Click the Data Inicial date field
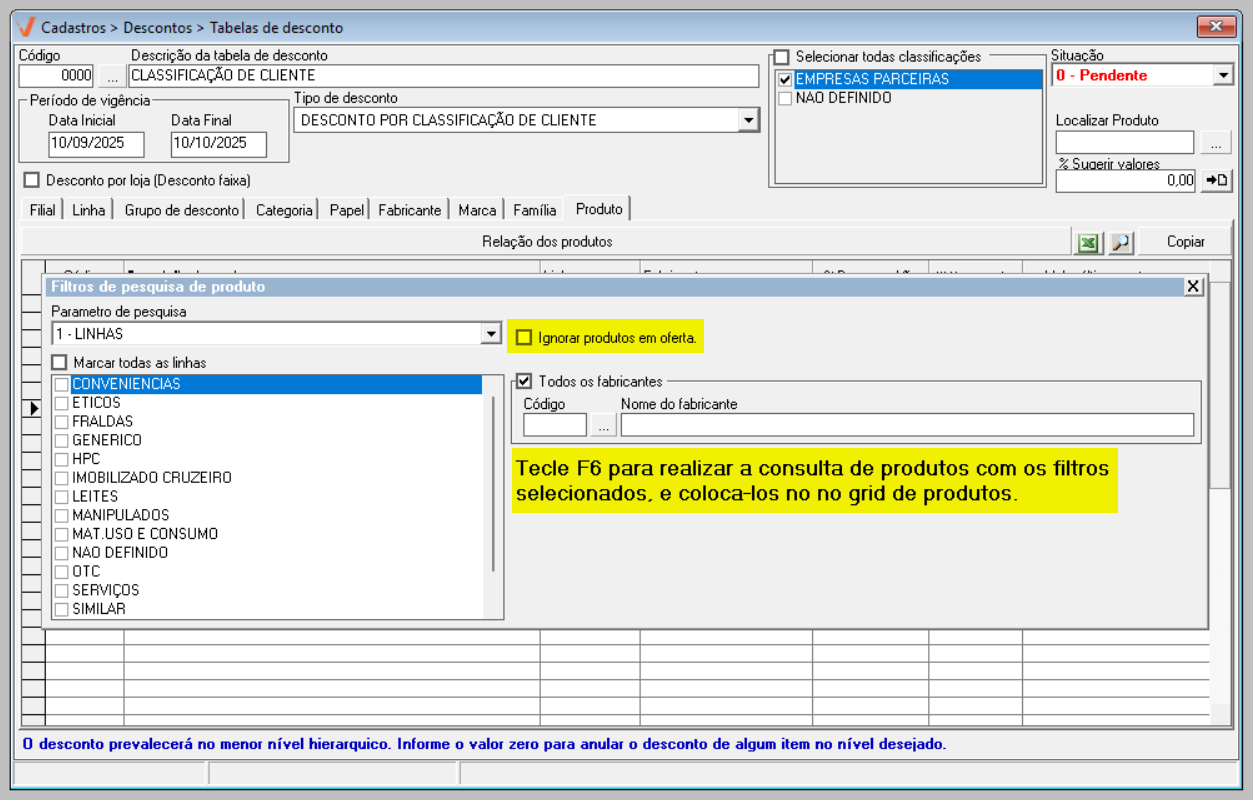The height and width of the screenshot is (800, 1253). coord(96,144)
